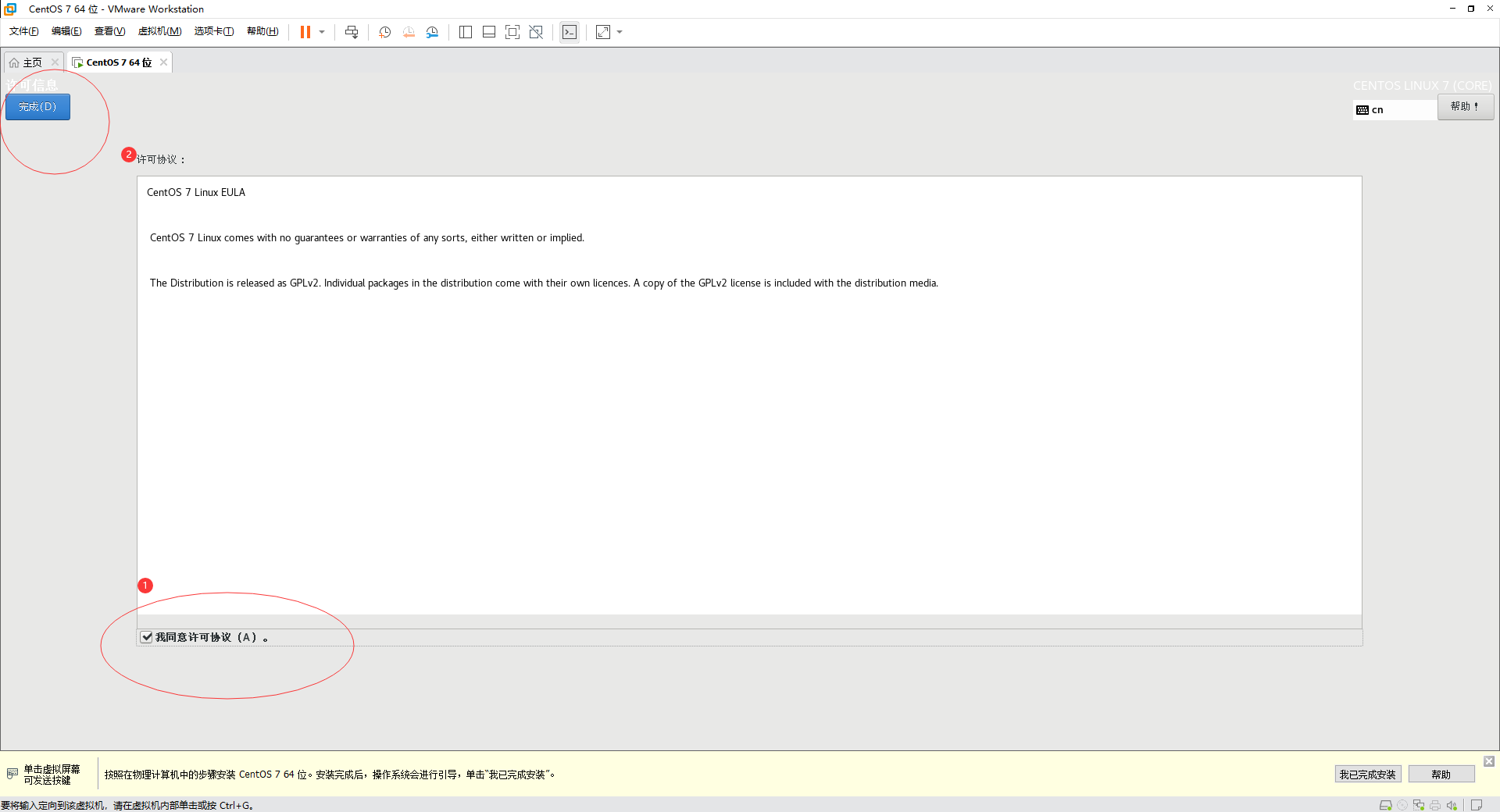Open the 文件(F) menu
The height and width of the screenshot is (812, 1500).
24,31
